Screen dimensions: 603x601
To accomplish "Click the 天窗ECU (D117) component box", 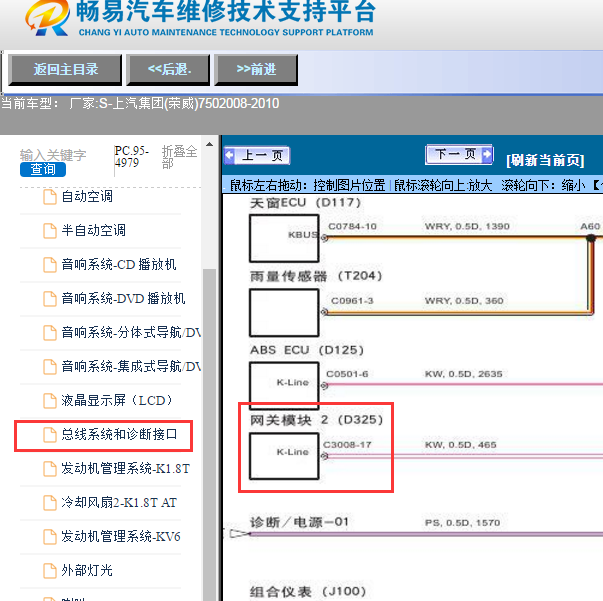I will point(284,238).
